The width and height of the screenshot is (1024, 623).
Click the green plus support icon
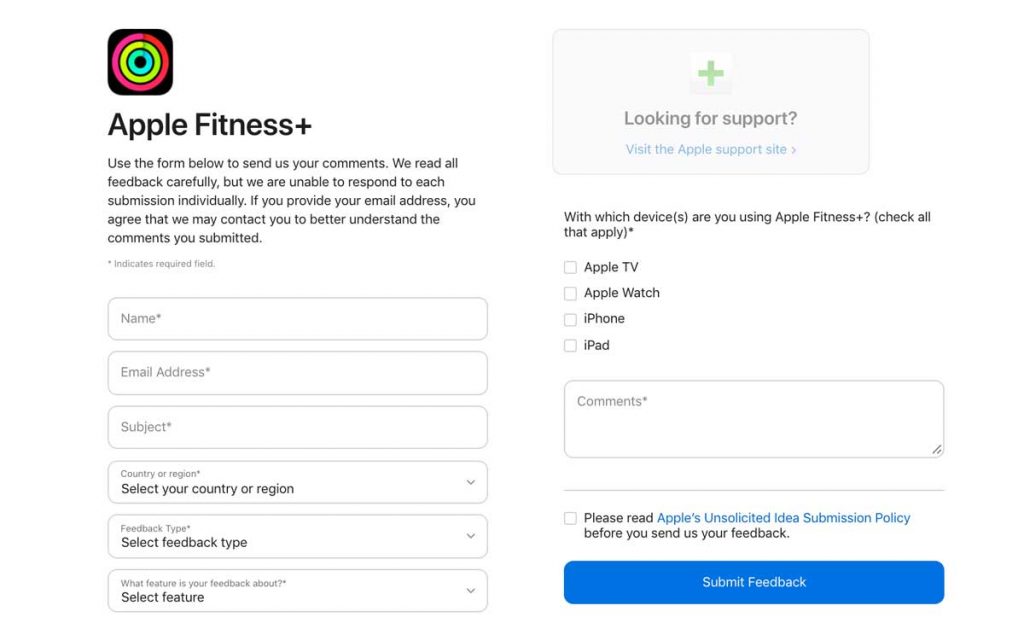point(710,73)
